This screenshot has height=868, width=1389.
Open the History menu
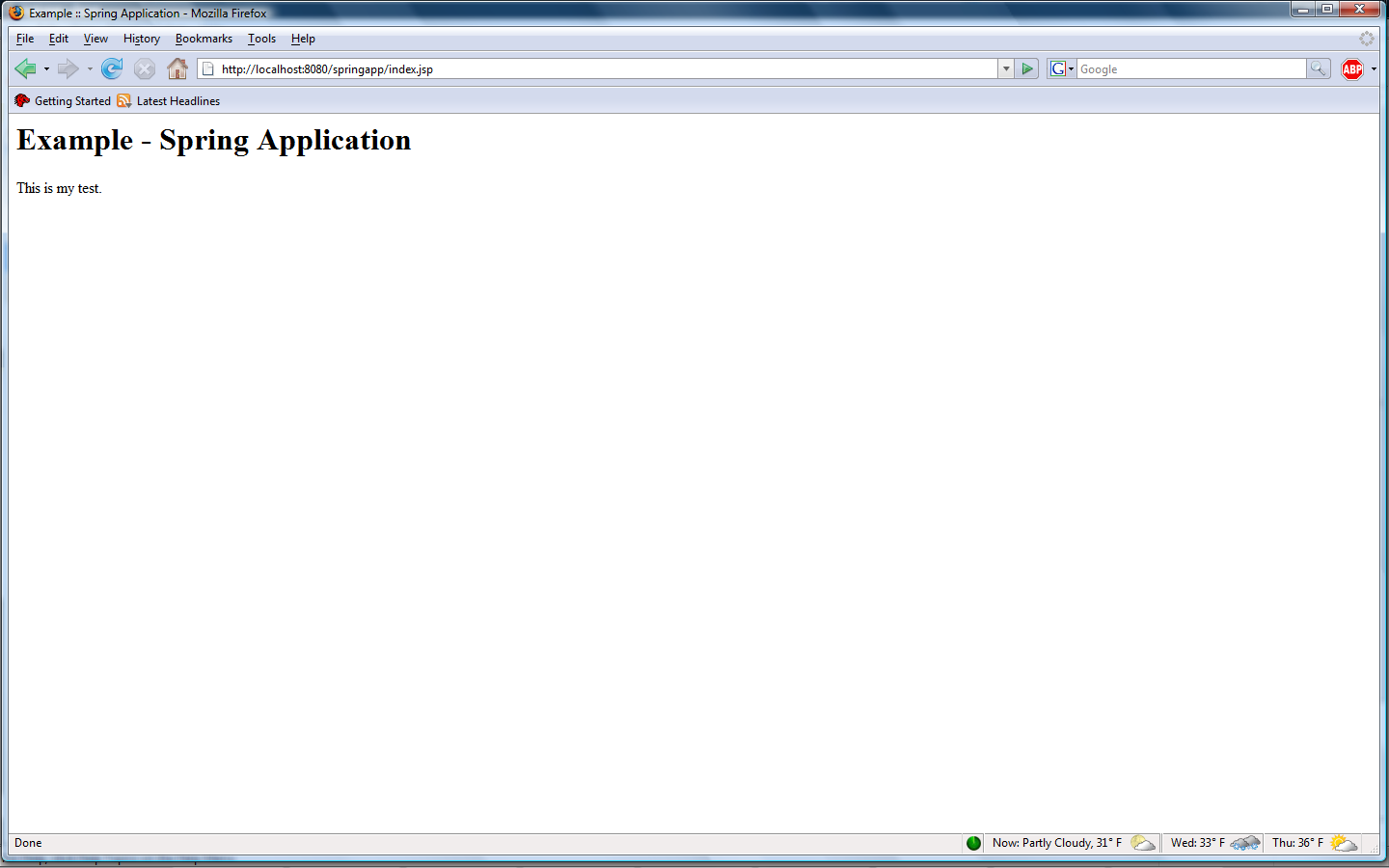(141, 39)
